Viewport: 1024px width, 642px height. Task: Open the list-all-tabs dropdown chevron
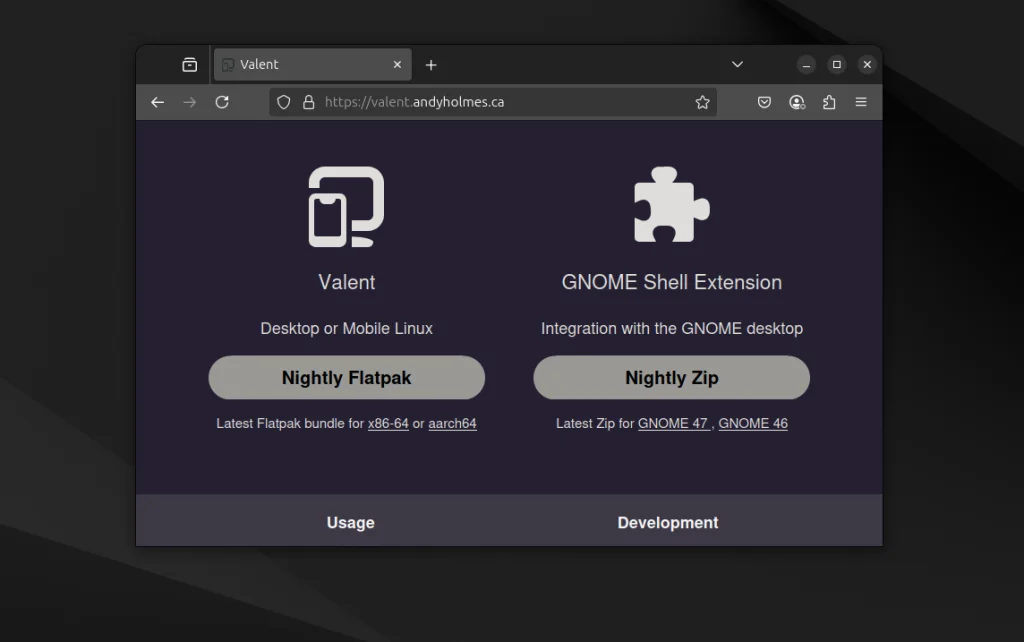737,64
